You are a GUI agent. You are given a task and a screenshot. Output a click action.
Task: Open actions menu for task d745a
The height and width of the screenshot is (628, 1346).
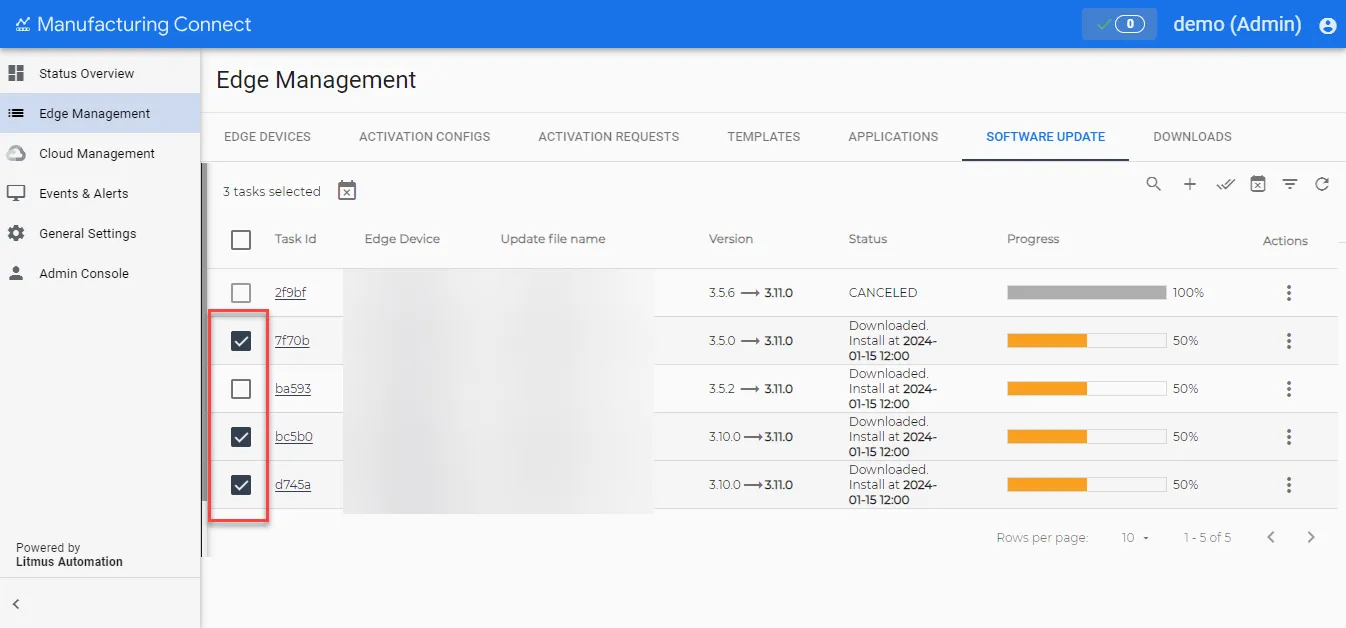click(x=1289, y=485)
